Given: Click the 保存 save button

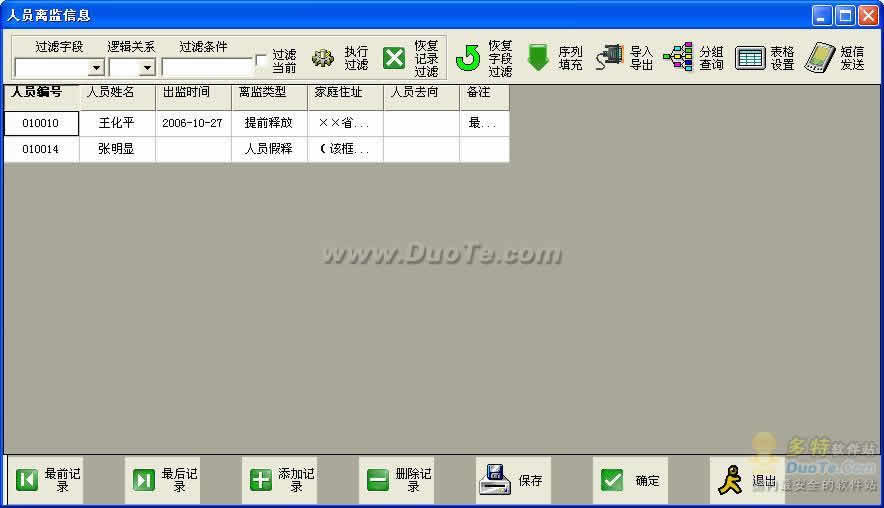Looking at the screenshot, I should 495,480.
